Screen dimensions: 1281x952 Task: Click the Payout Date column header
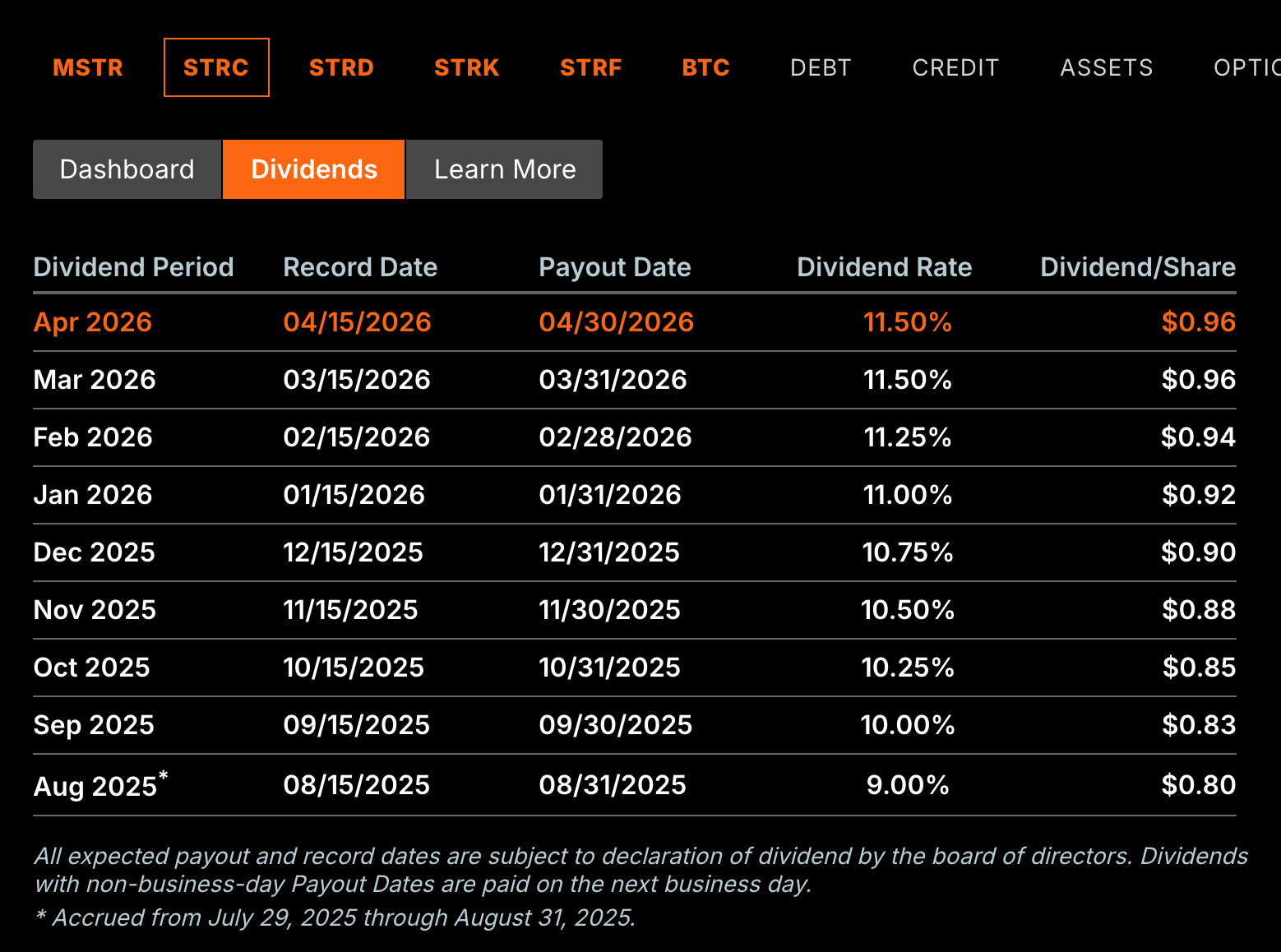click(614, 267)
